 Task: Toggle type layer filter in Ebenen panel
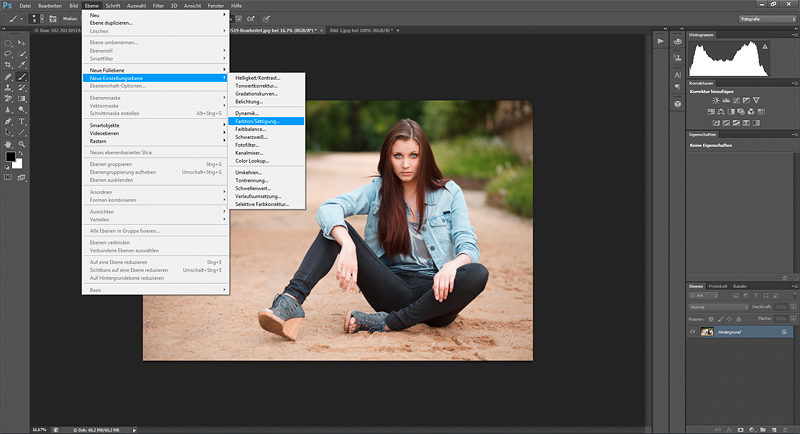[x=756, y=296]
